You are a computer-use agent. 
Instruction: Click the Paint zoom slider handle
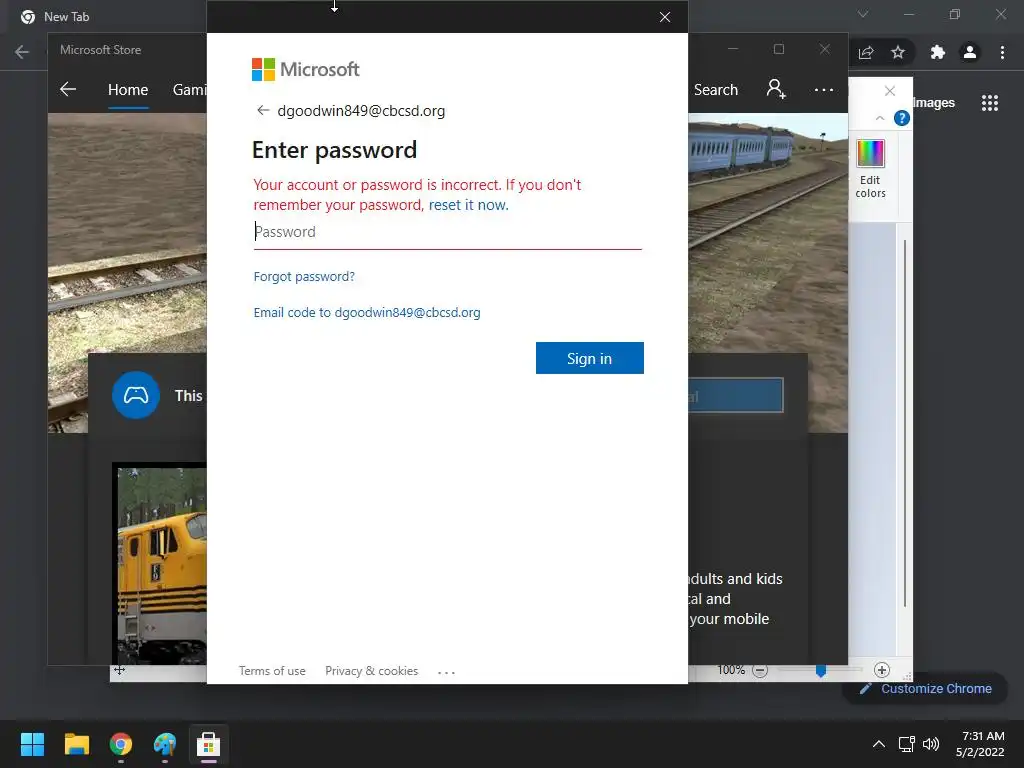coord(821,671)
